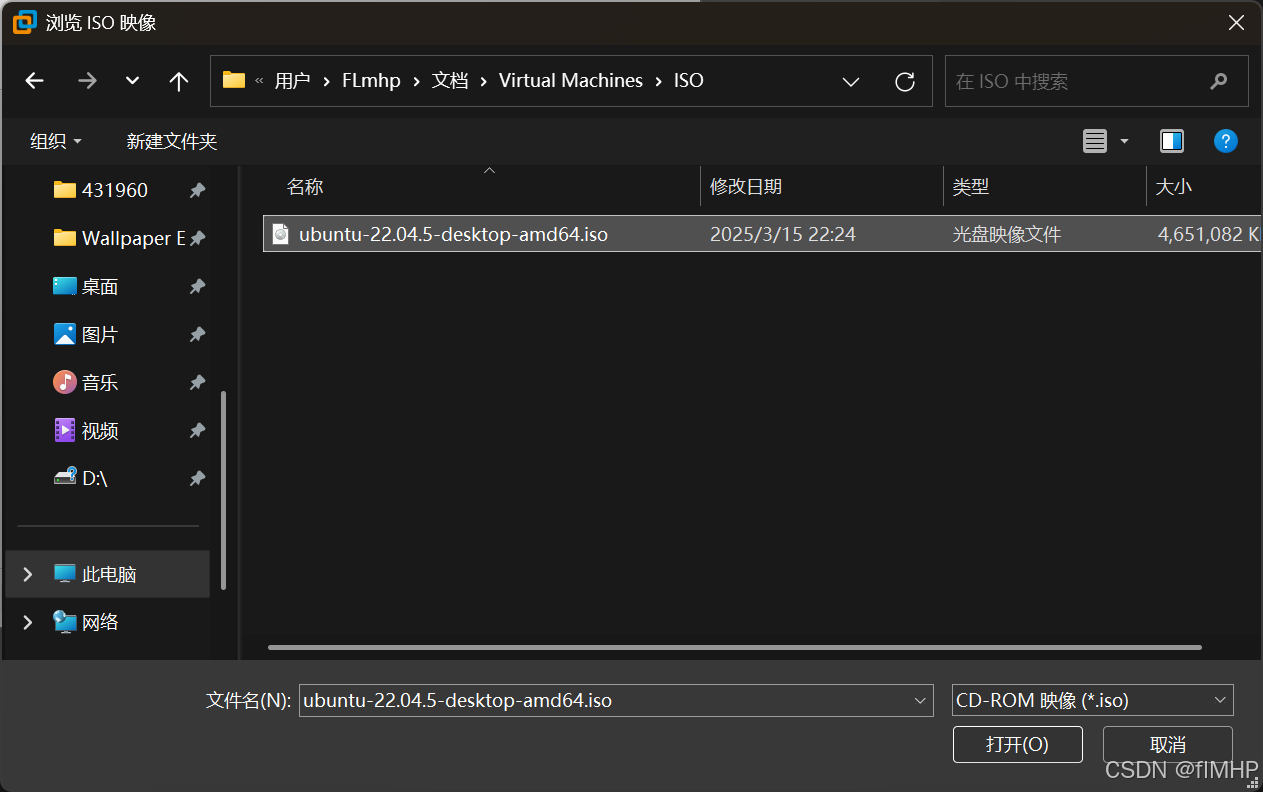Open the blue help icon
Viewport: 1263px width, 792px height.
tap(1225, 141)
